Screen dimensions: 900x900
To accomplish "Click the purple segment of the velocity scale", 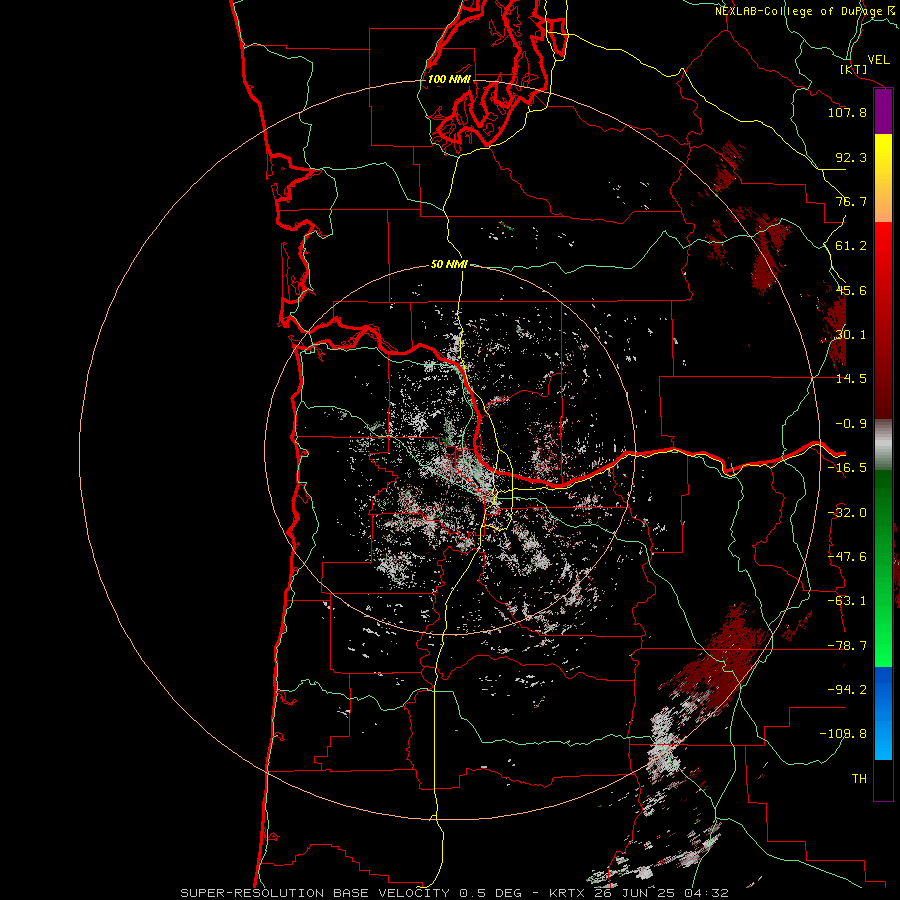I will tap(883, 112).
